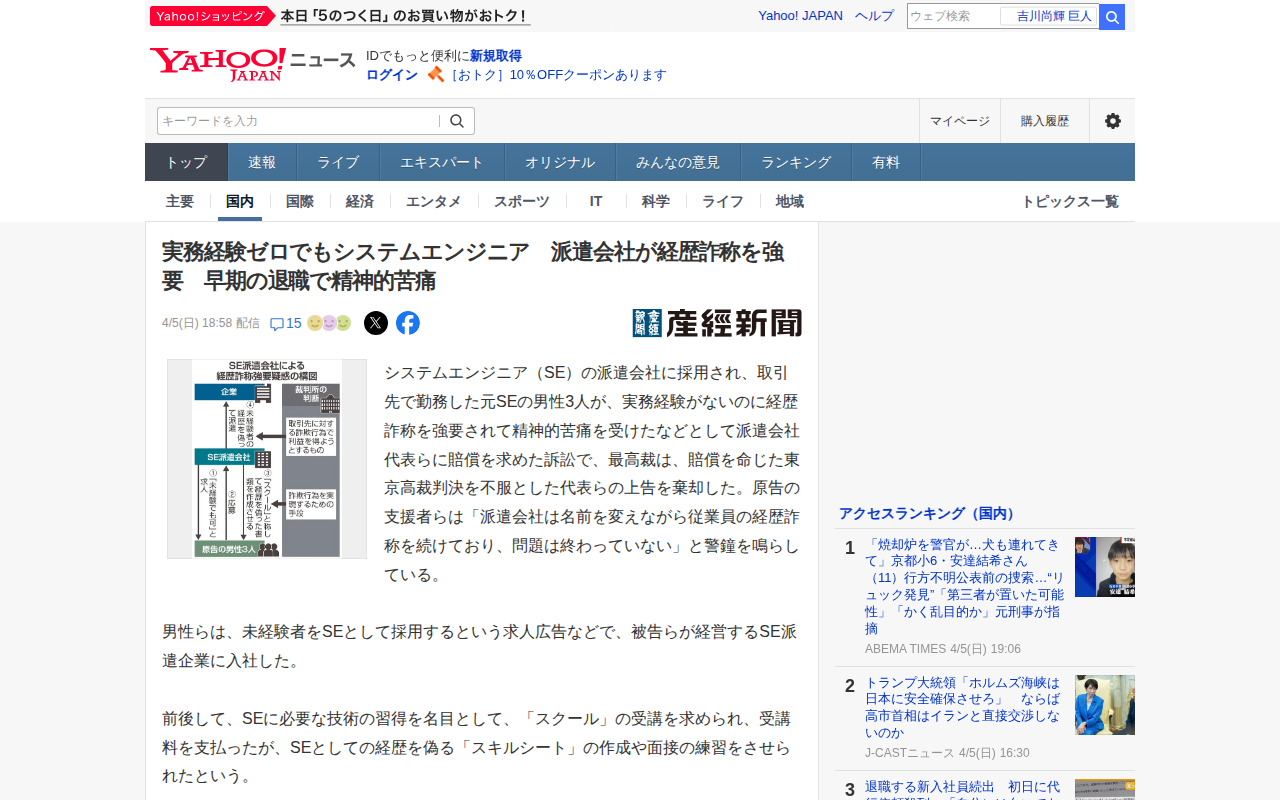
Task: Open the みんなの意見 tab
Action: pos(678,162)
